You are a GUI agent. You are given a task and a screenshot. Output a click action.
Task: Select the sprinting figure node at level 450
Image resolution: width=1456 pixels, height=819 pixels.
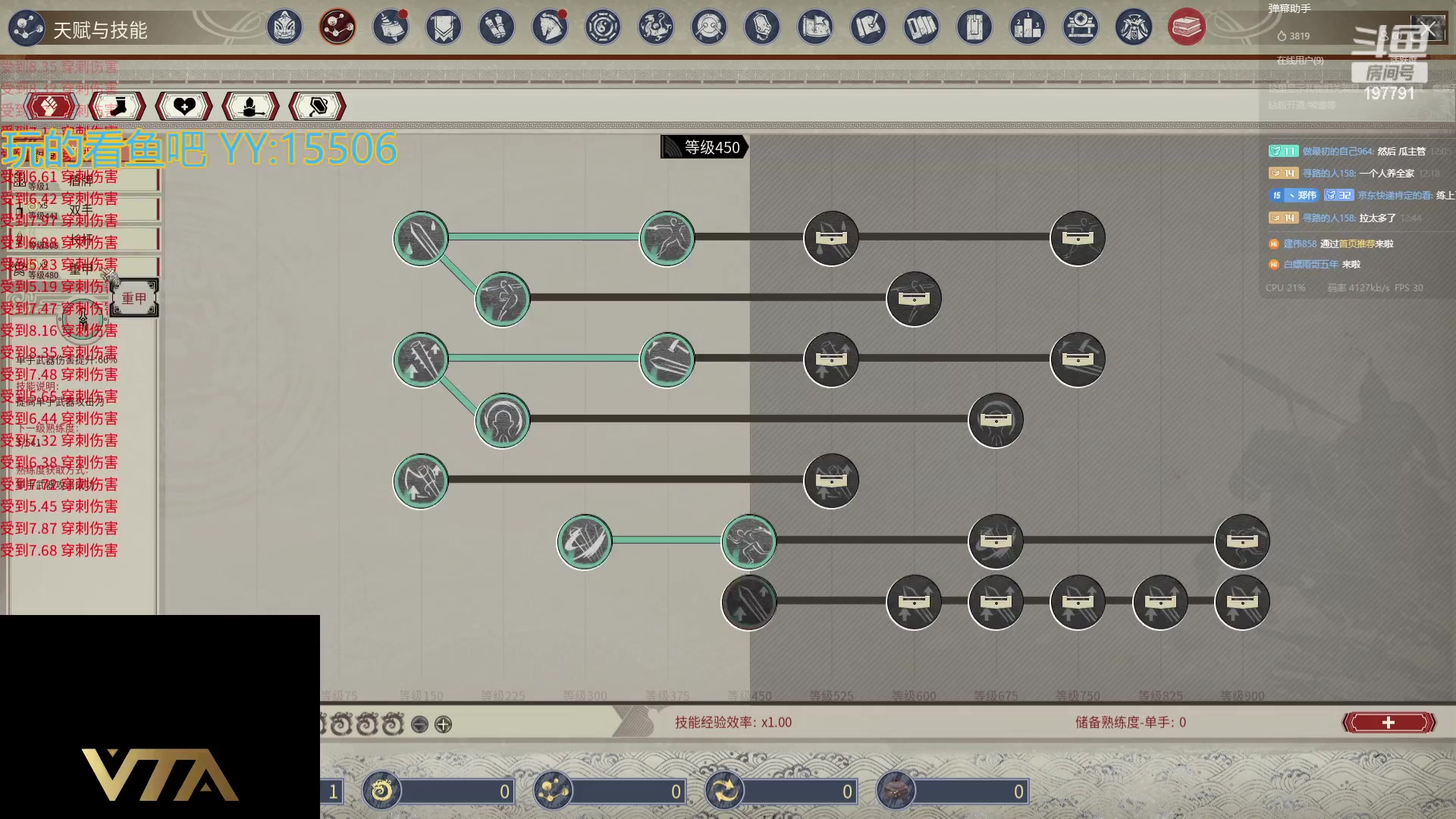(749, 541)
